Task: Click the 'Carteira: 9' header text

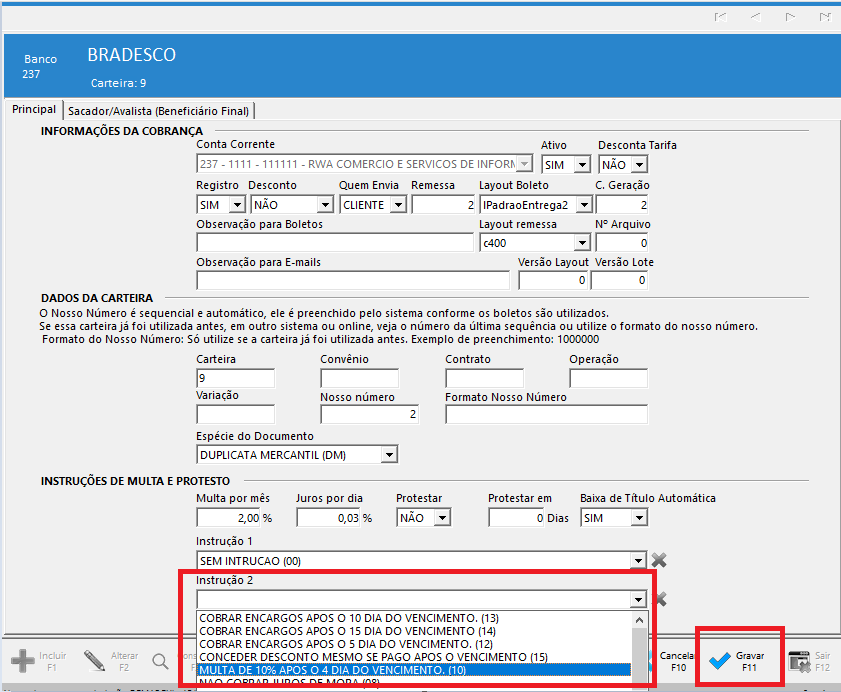Action: point(118,83)
